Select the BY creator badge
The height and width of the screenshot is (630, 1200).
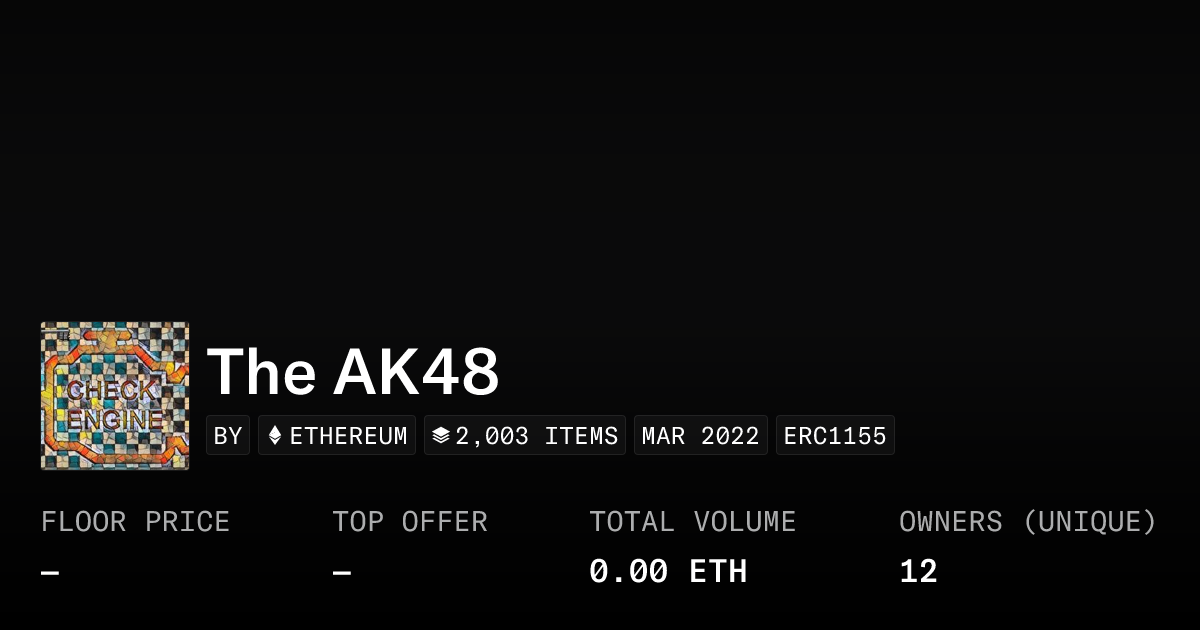pos(228,436)
